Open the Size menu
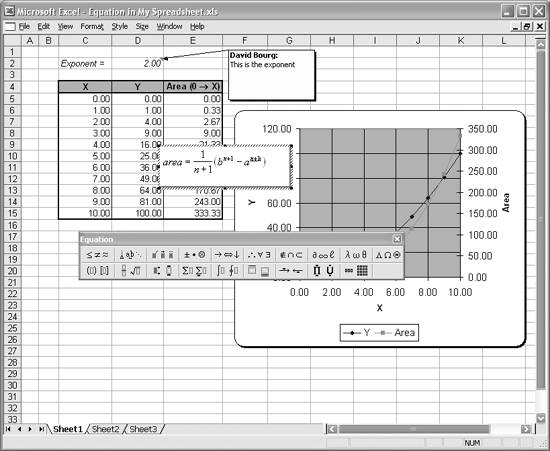 coord(142,27)
